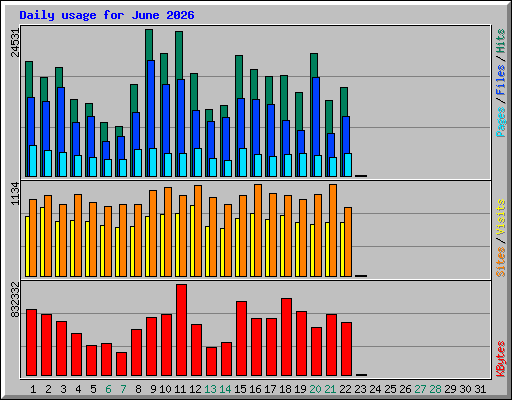Click the 'Hits' legend label
Image resolution: width=512 pixels, height=400 pixels.
[x=500, y=41]
